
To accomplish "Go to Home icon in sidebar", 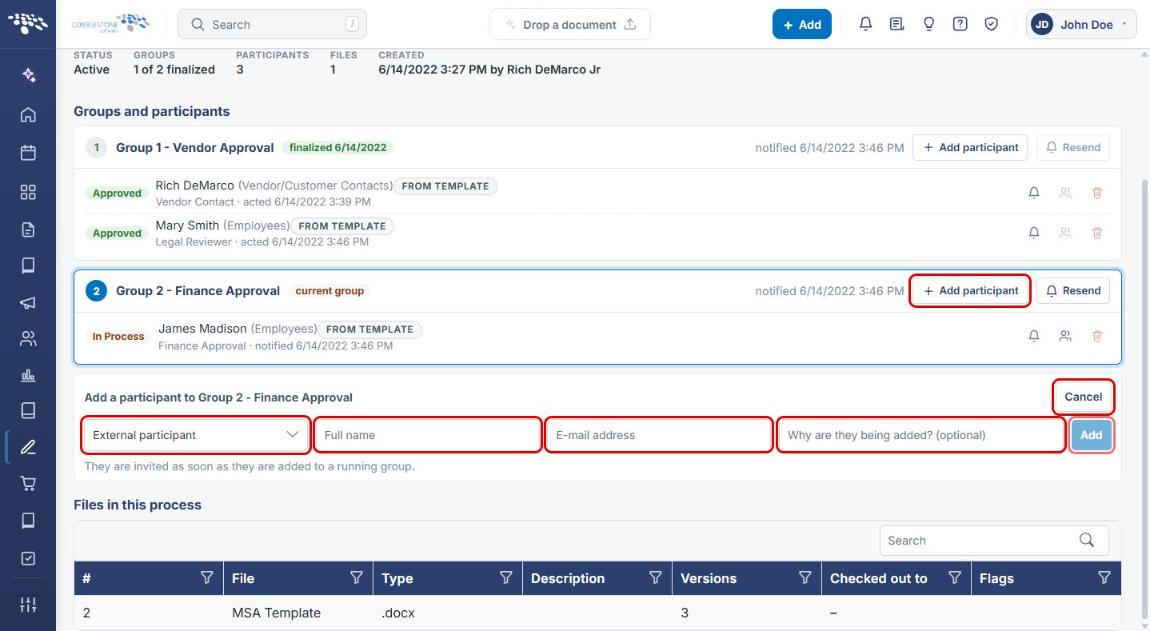I will [28, 114].
